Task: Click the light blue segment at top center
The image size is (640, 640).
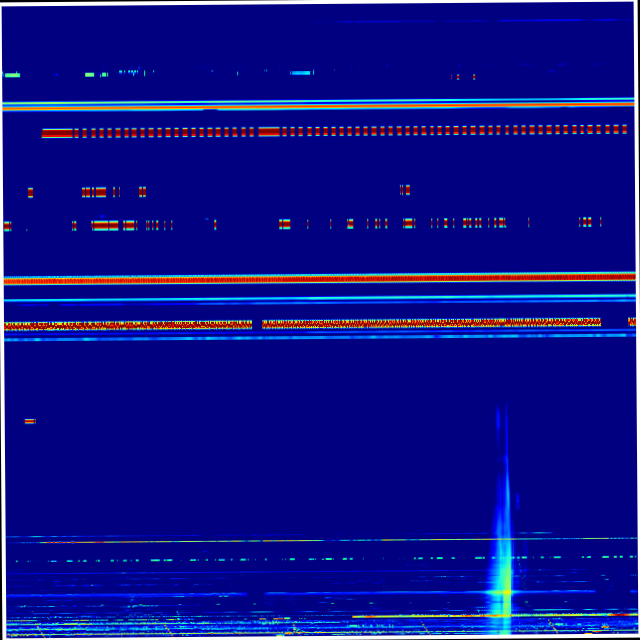Action: point(301,73)
